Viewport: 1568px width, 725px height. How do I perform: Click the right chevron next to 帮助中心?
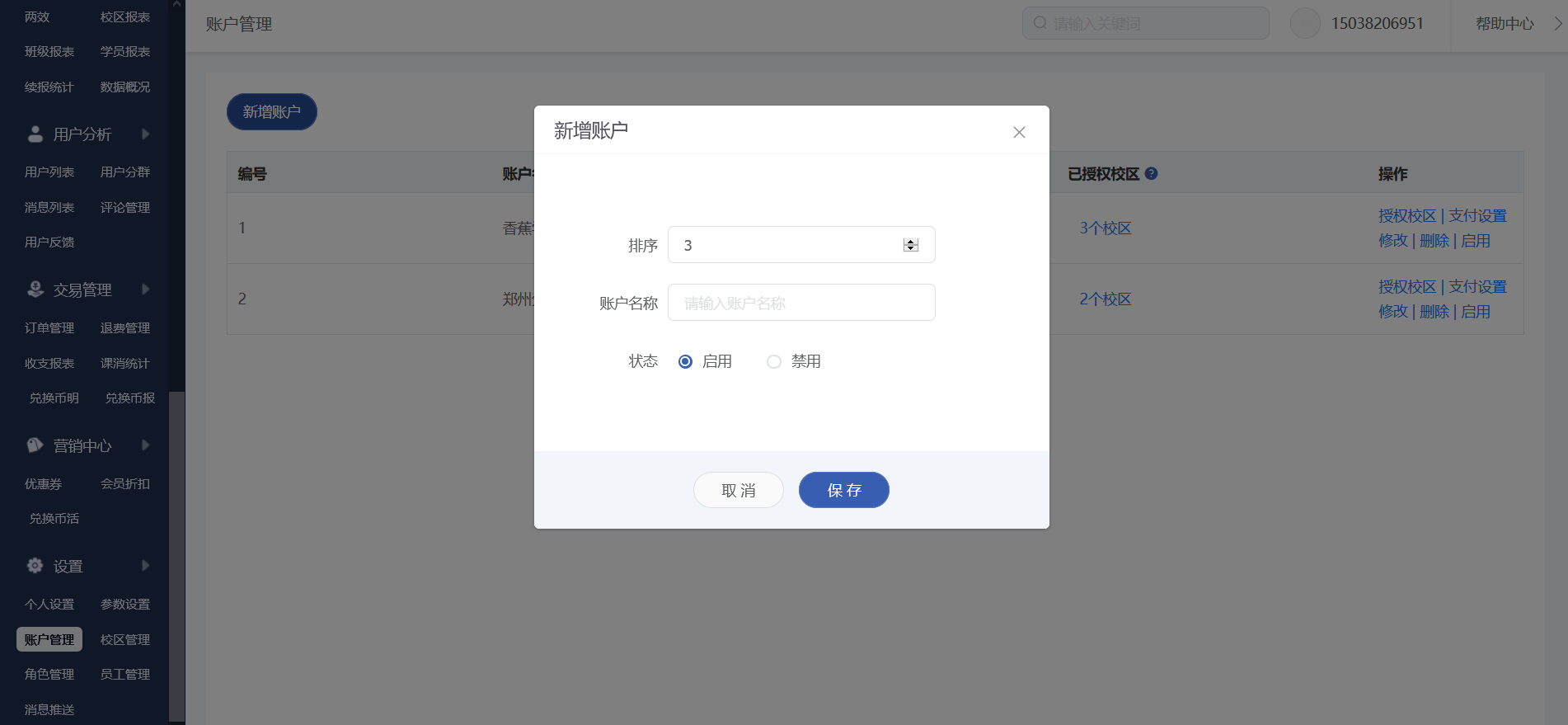pyautogui.click(x=1558, y=23)
